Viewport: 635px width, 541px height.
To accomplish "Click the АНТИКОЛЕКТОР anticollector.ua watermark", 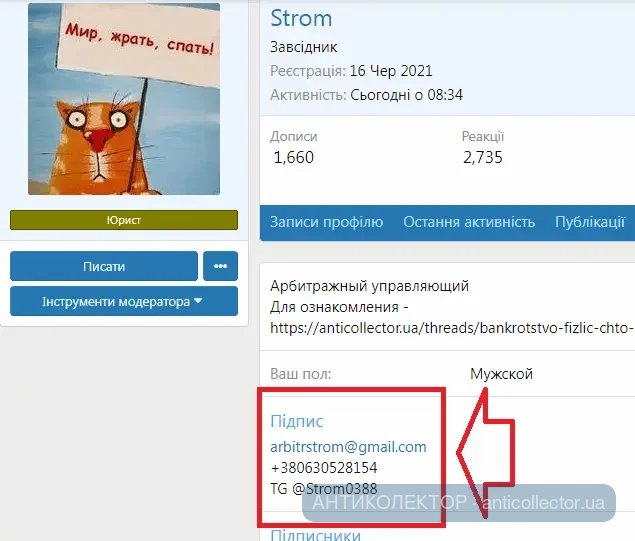I will tap(459, 503).
